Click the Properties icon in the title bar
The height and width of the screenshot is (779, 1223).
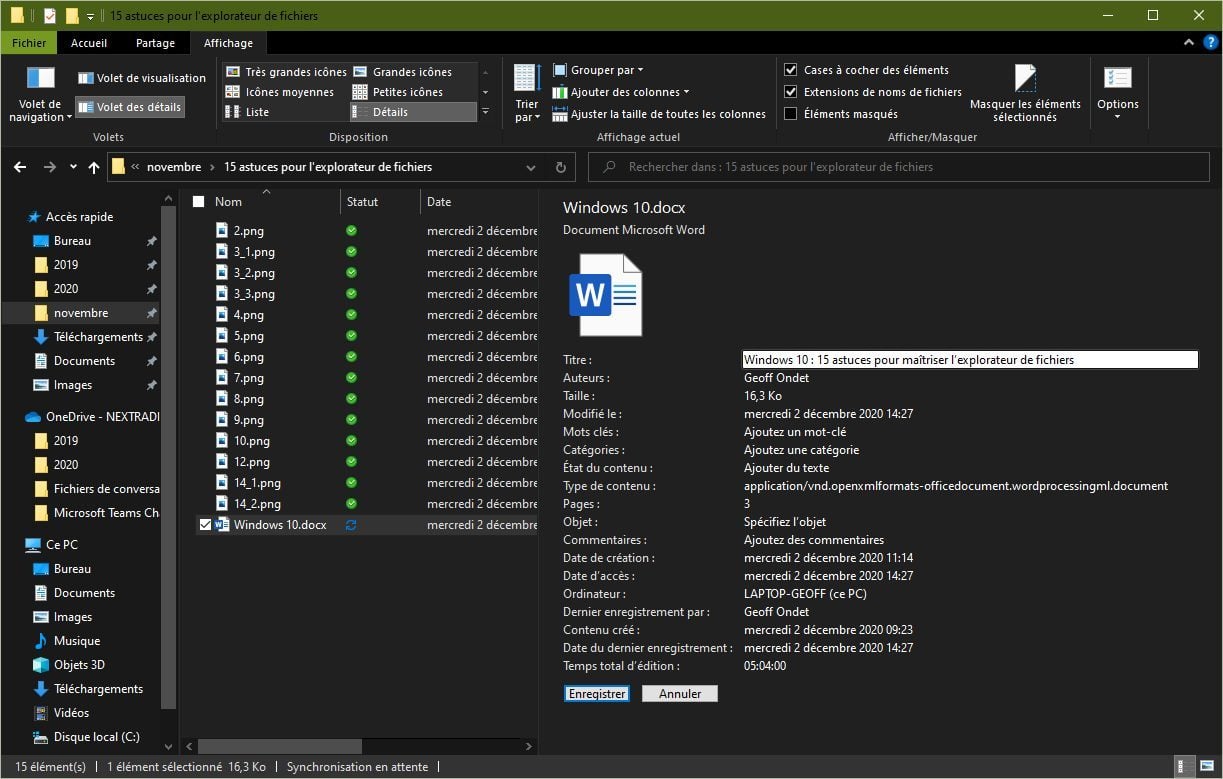point(50,16)
